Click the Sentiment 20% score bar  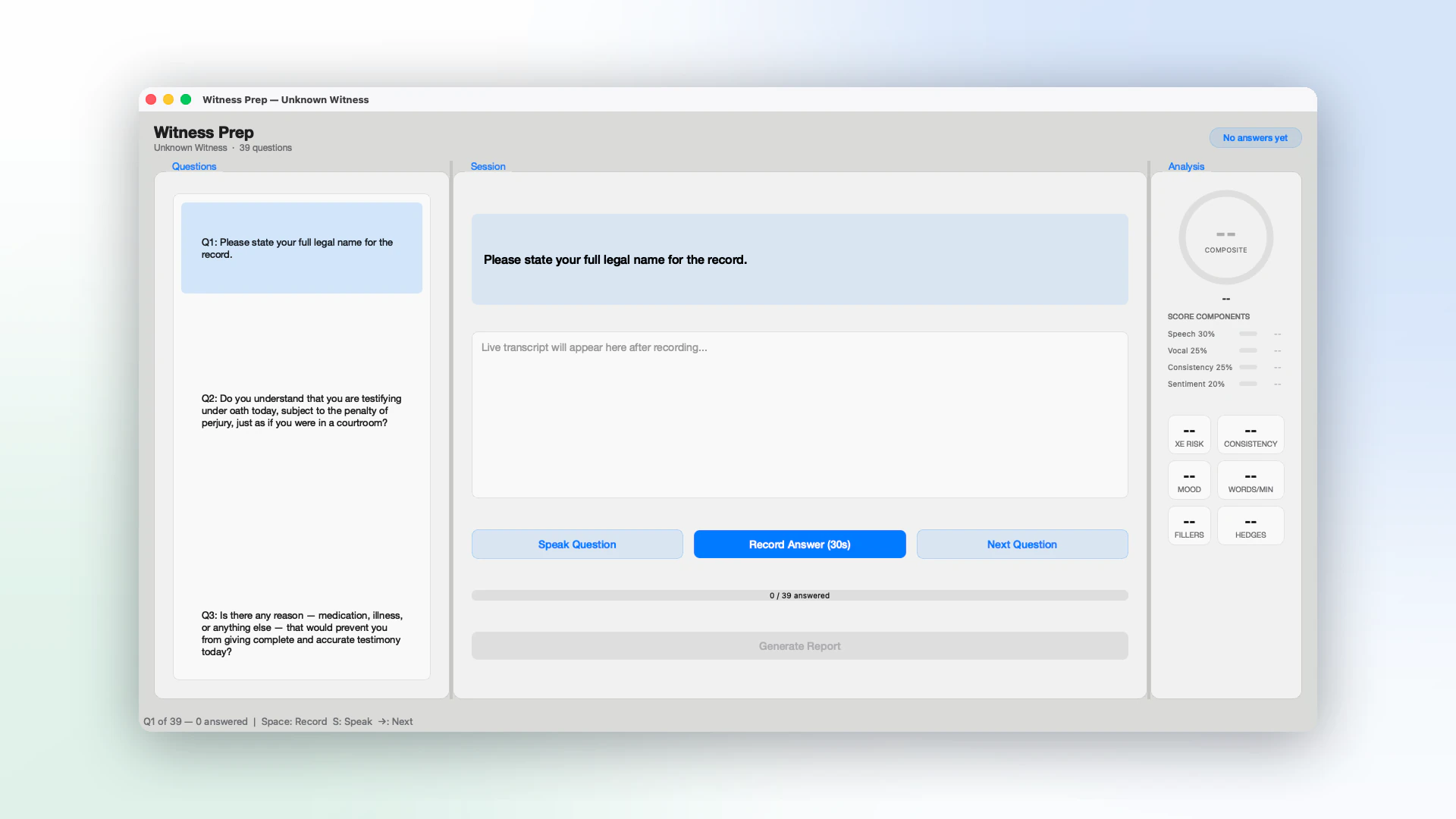click(x=1248, y=384)
